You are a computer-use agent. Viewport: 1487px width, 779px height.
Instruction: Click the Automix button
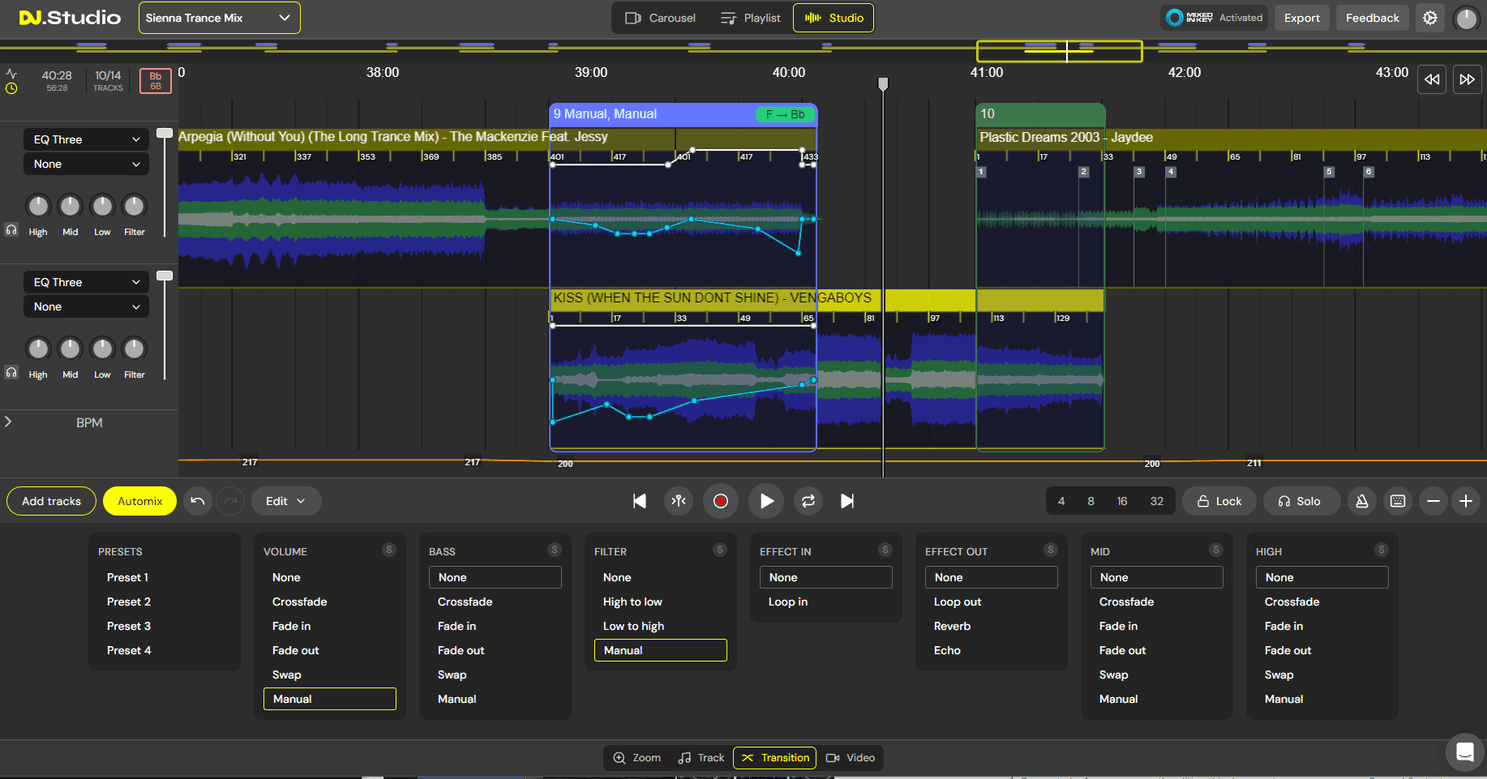pyautogui.click(x=140, y=501)
